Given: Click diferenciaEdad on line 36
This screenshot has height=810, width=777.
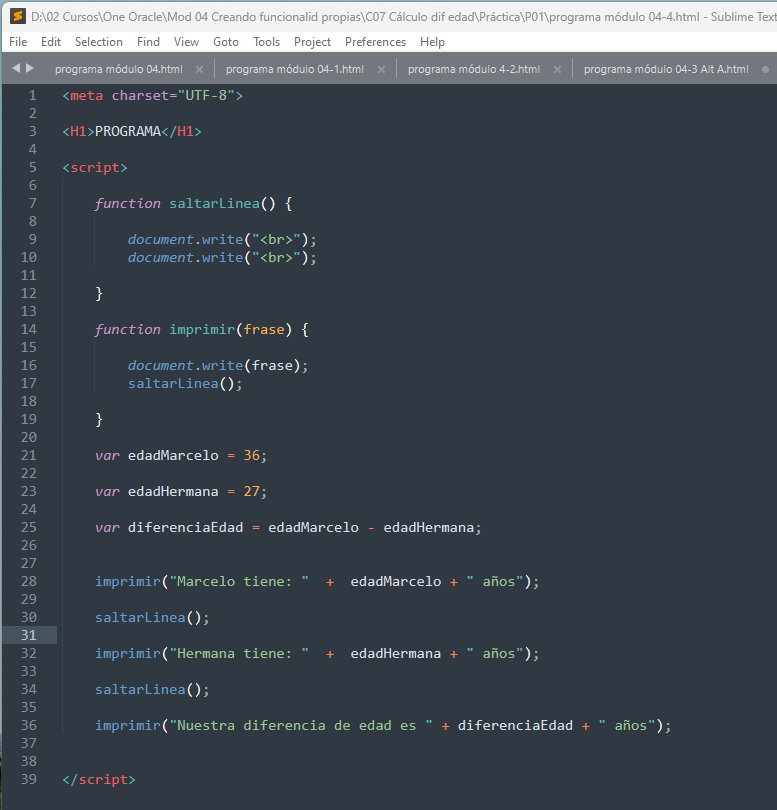Looking at the screenshot, I should tap(515, 726).
